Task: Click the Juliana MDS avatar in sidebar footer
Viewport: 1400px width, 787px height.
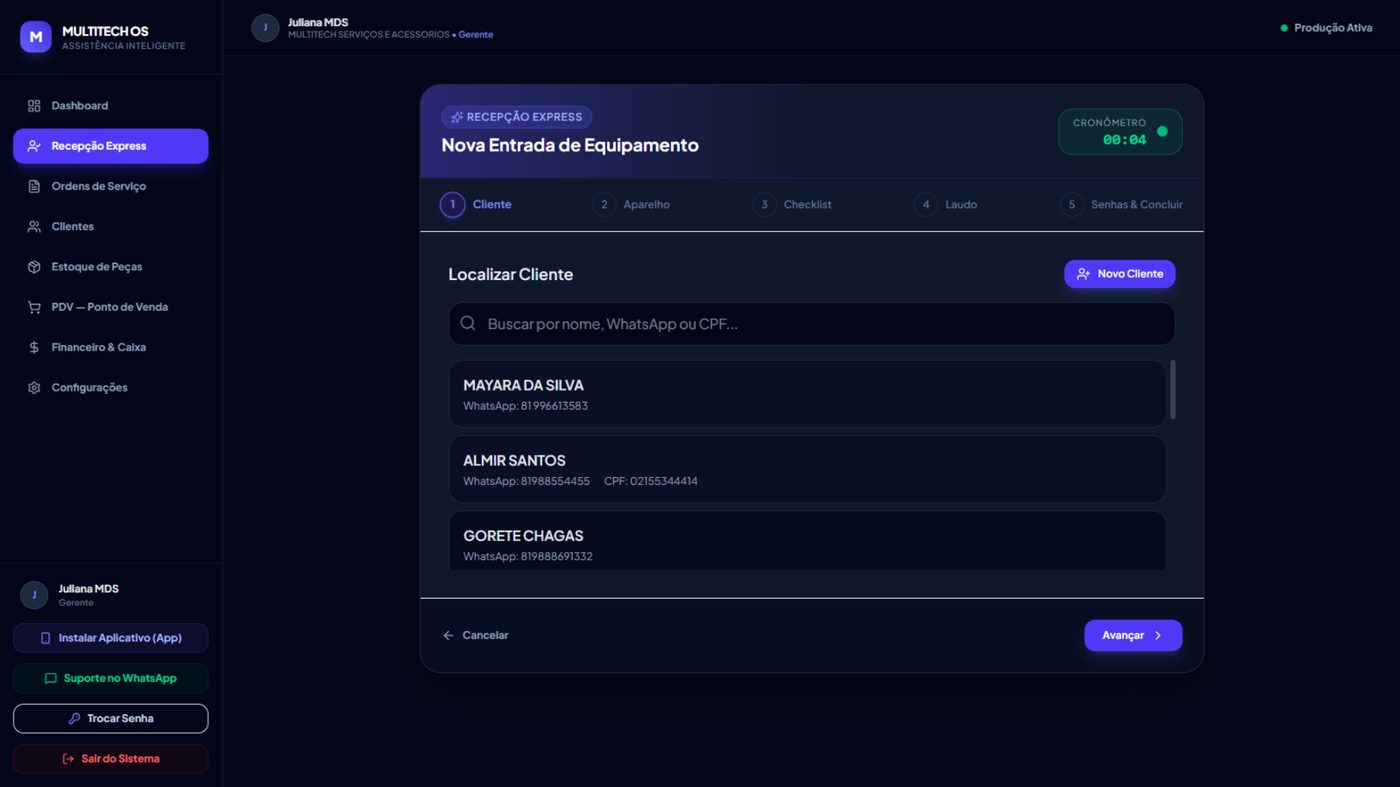Action: click(x=34, y=595)
